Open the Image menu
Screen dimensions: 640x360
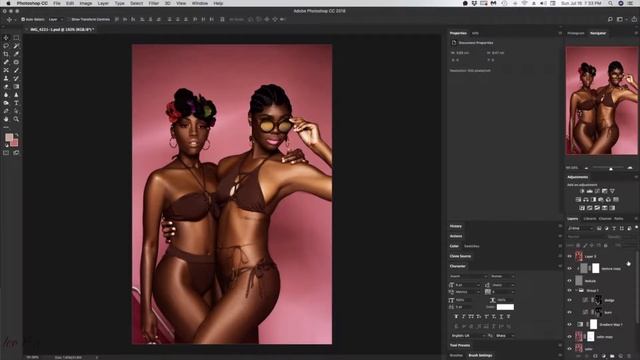[86, 3]
